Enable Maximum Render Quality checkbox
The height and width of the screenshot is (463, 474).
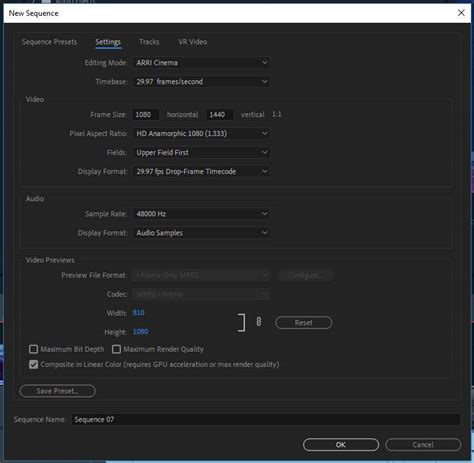116,349
